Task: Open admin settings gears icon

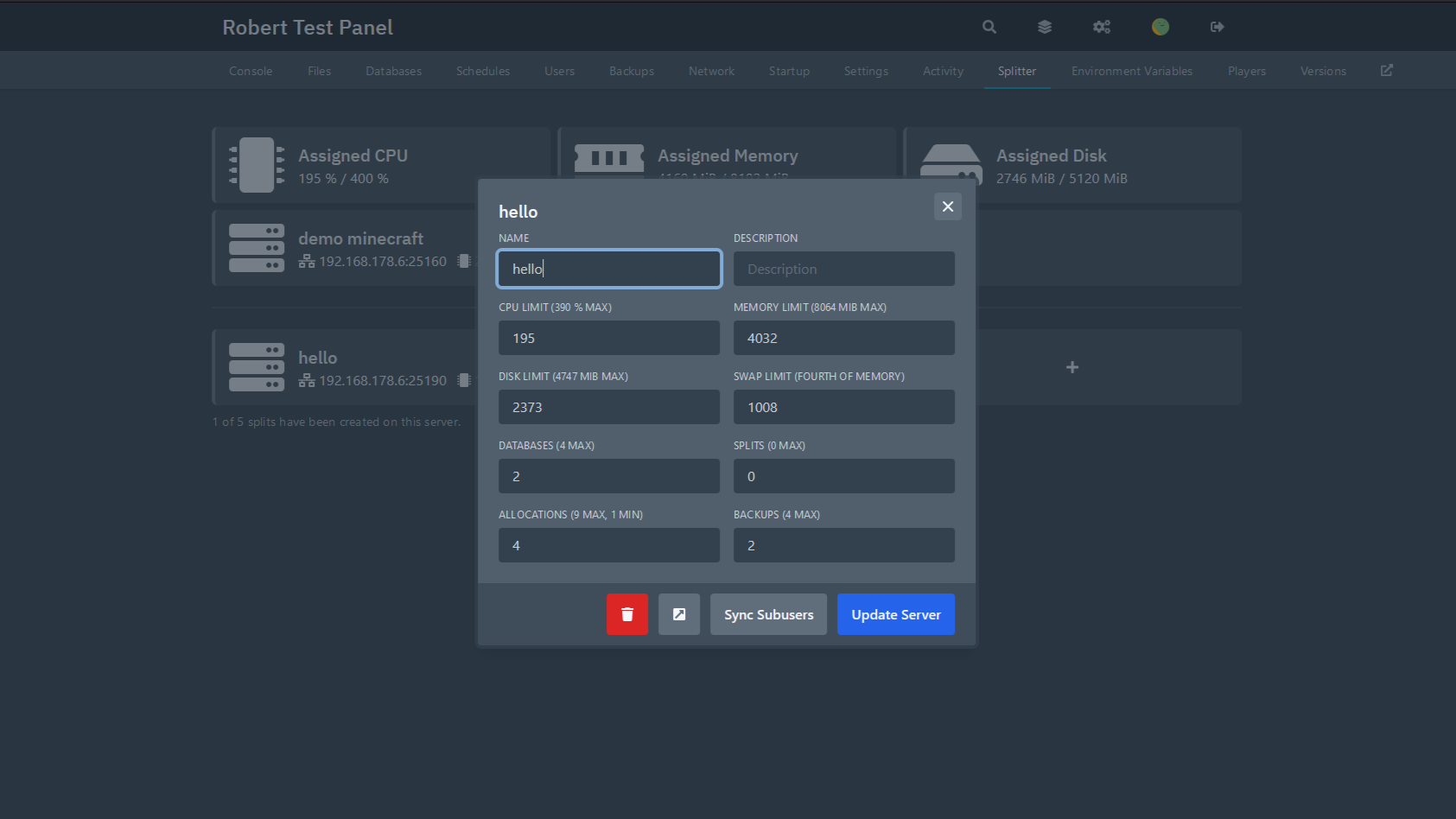Action: point(1102,27)
